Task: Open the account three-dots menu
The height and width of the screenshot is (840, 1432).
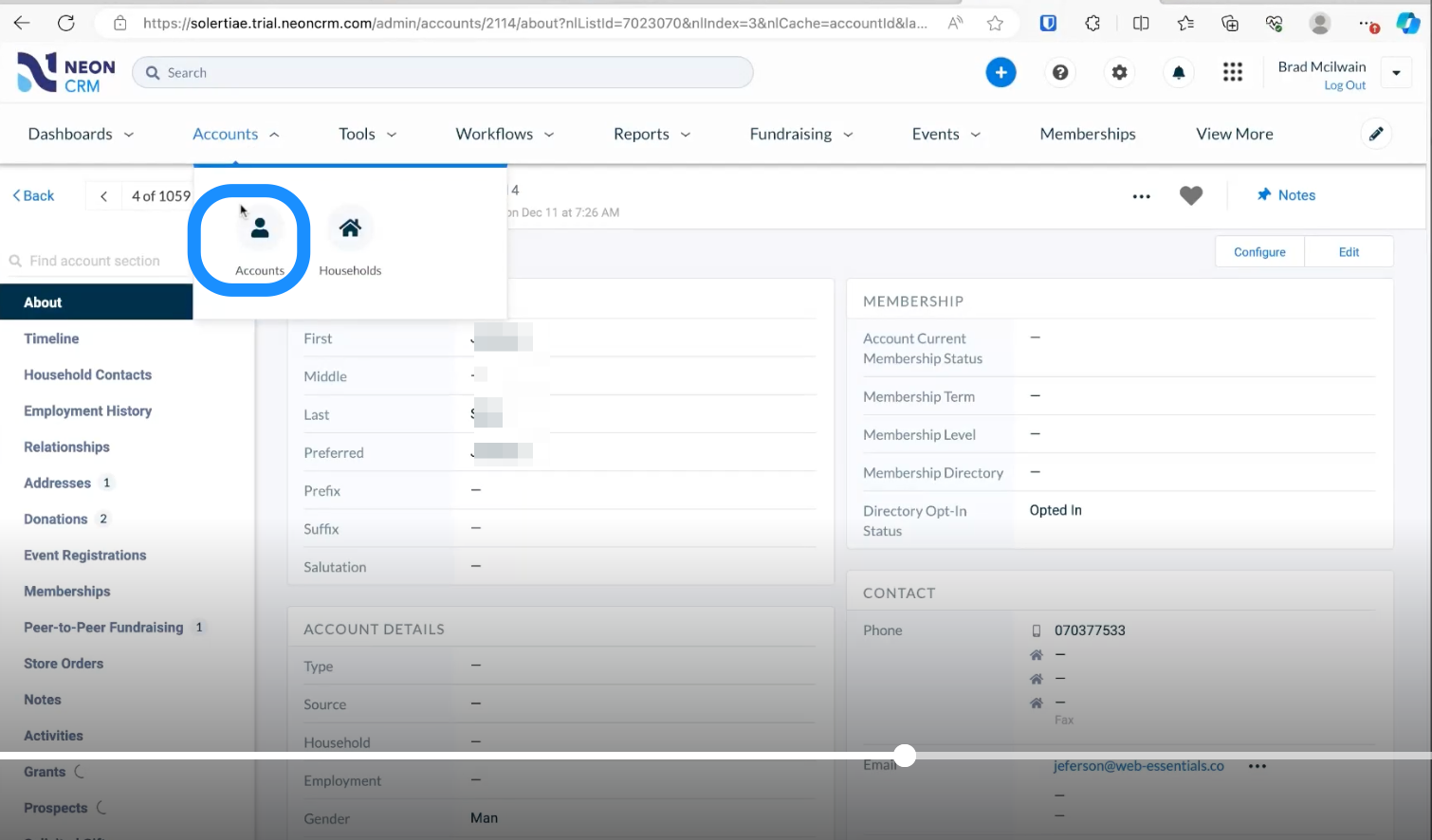Action: (x=1141, y=196)
